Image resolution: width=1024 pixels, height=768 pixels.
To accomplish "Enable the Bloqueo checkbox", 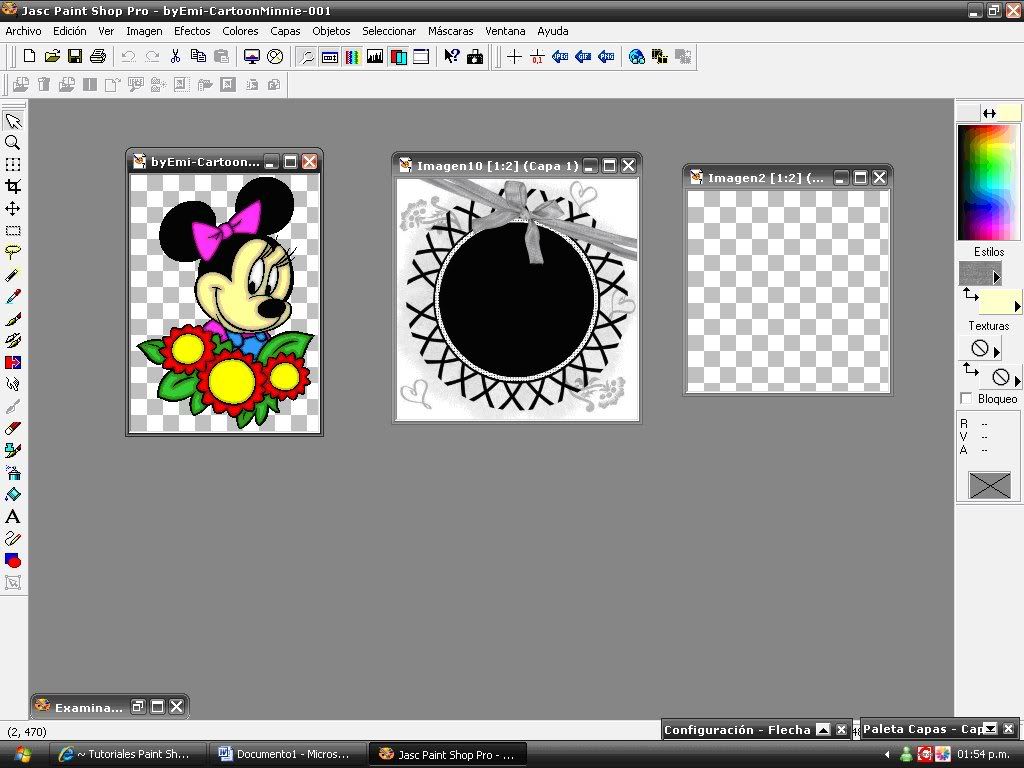I will click(x=965, y=399).
